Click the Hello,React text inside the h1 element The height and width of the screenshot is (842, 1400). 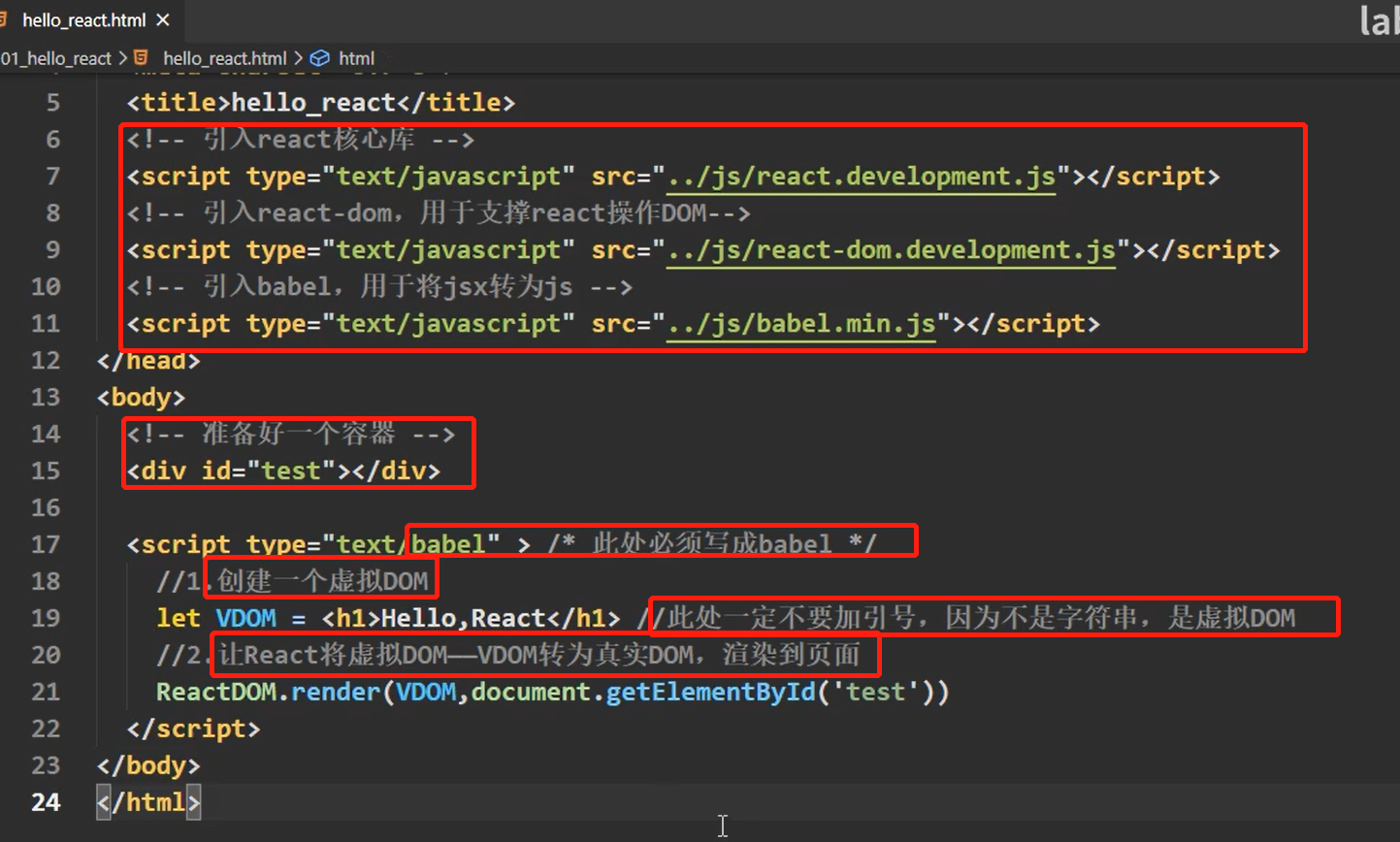tap(464, 619)
